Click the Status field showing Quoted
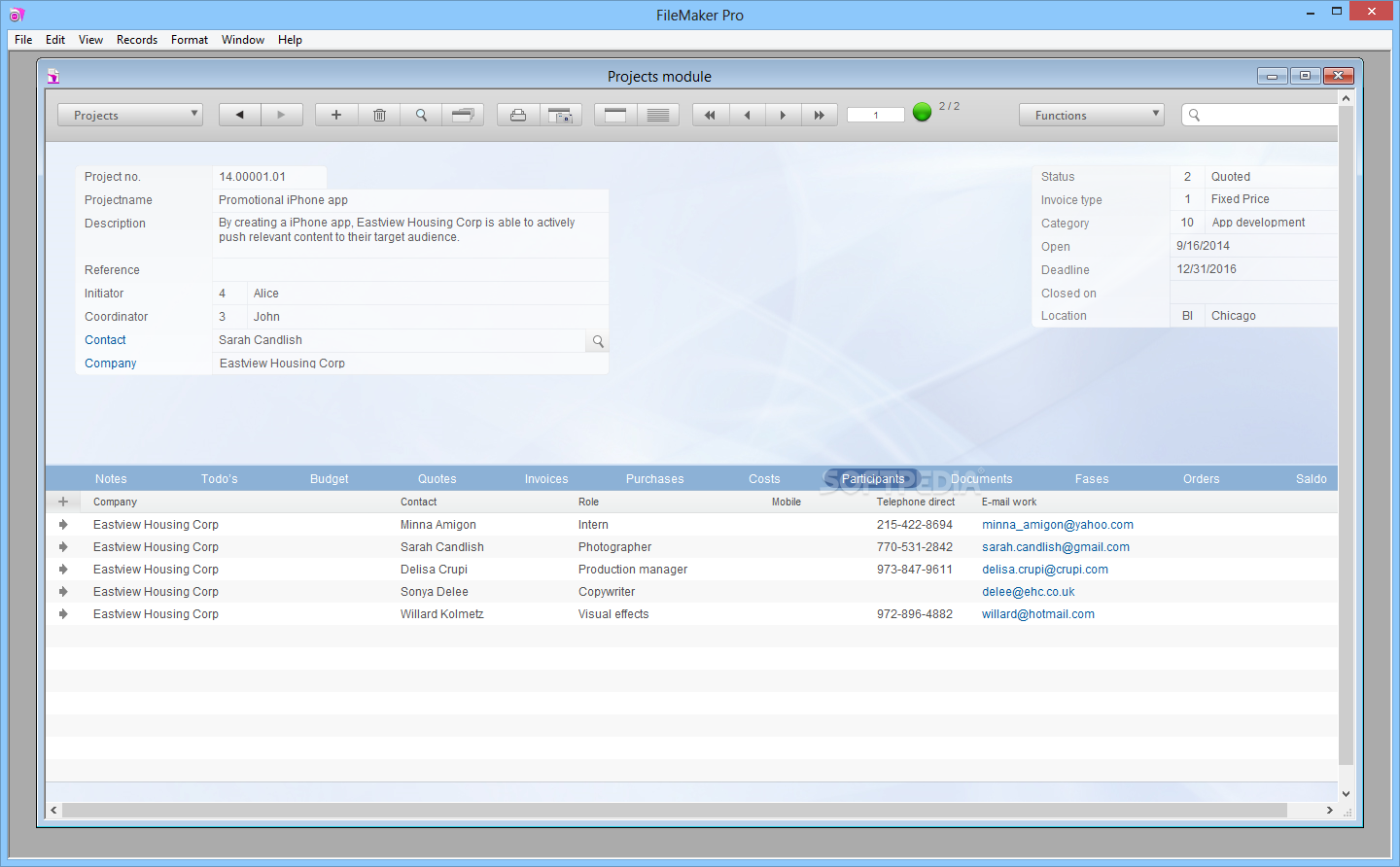This screenshot has height=867, width=1400. 1271,177
